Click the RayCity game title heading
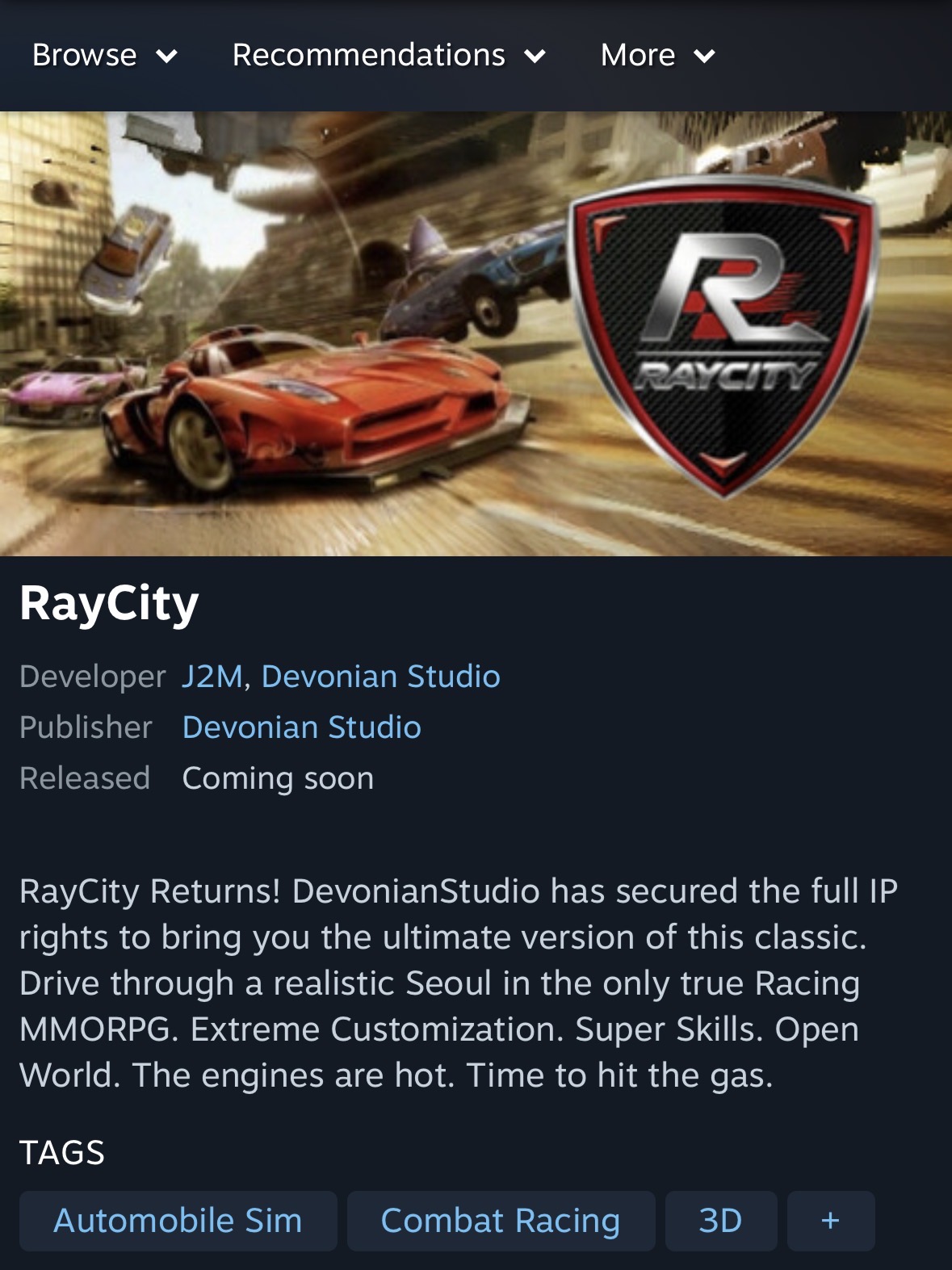 pos(109,603)
